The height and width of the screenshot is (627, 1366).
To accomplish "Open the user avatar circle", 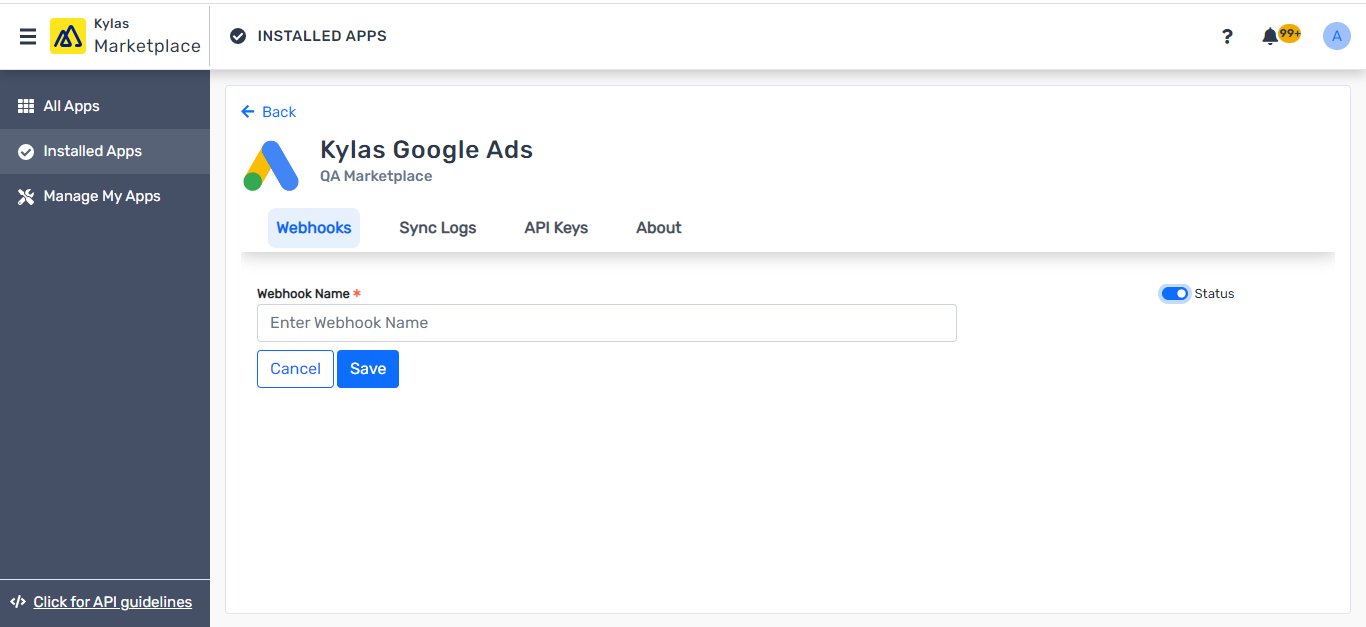I will pyautogui.click(x=1337, y=36).
